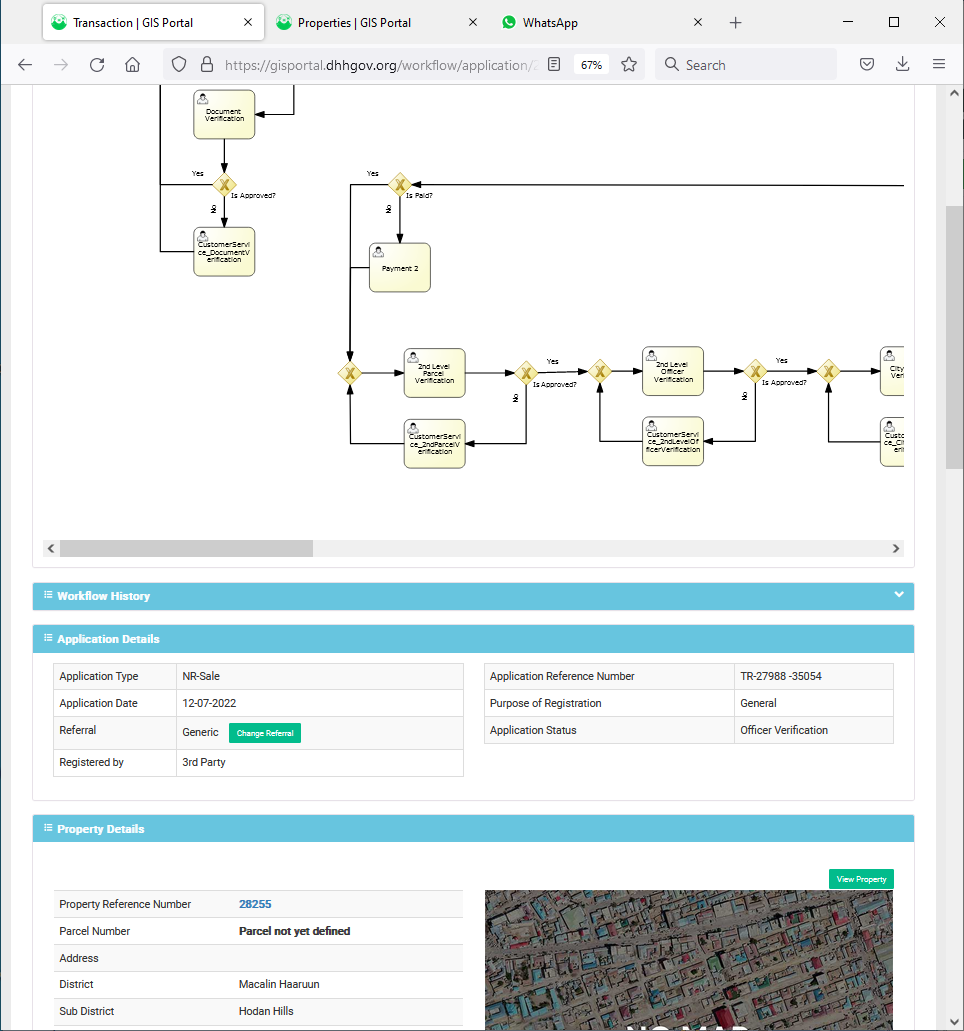Open a new browser tab

(735, 22)
